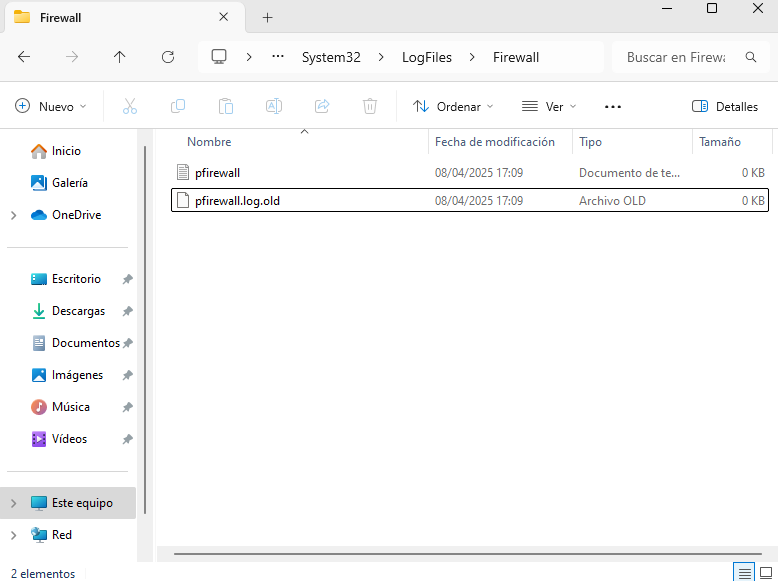Expand the Este equipo tree node
This screenshot has height=581, width=778.
pos(13,503)
